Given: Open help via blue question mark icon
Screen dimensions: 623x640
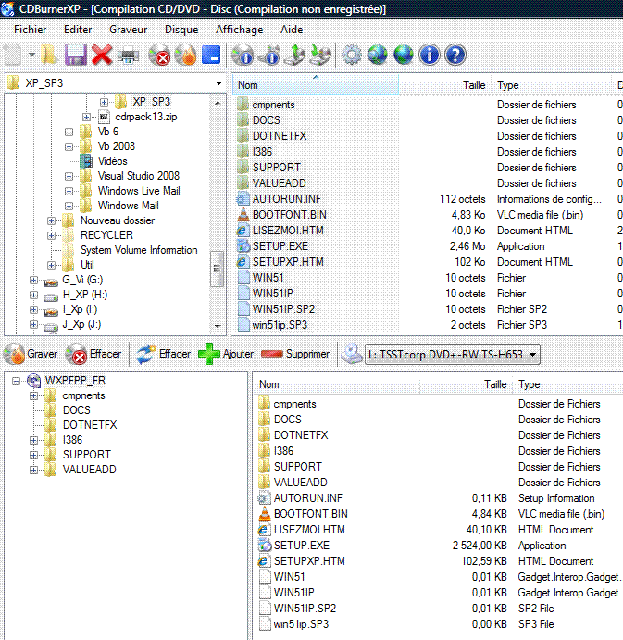Looking at the screenshot, I should pyautogui.click(x=456, y=55).
